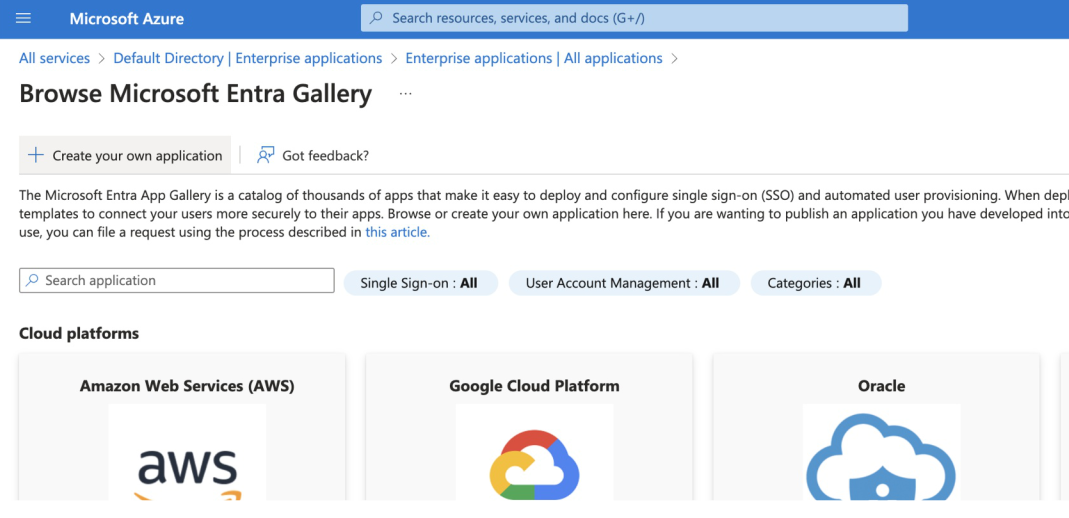Open the Categories : All filter

816,283
